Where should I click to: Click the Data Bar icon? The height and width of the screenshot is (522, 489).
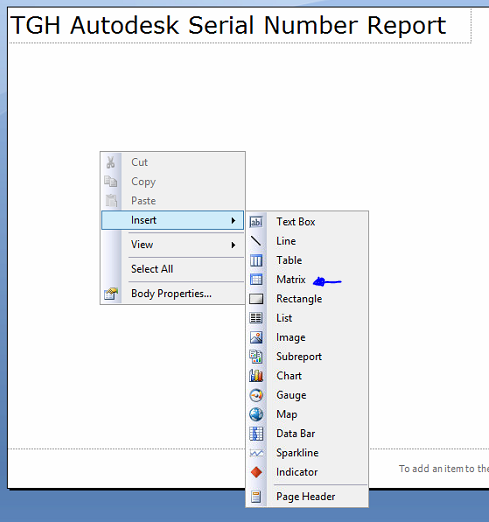tap(256, 434)
